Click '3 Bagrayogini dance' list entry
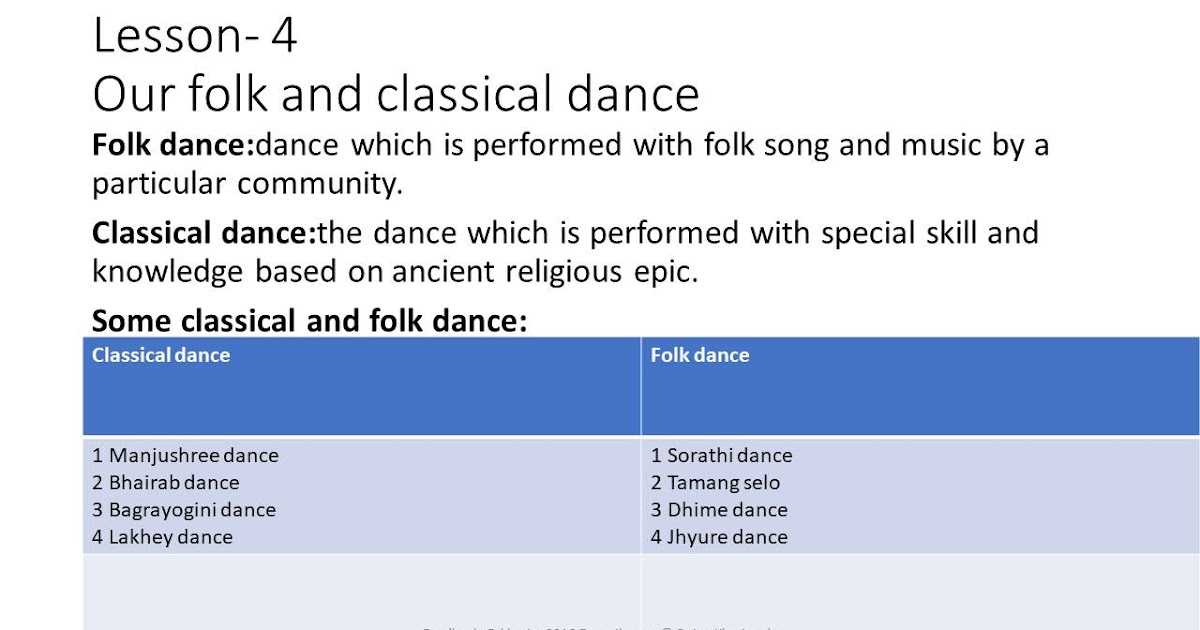1200x630 pixels. pos(184,510)
